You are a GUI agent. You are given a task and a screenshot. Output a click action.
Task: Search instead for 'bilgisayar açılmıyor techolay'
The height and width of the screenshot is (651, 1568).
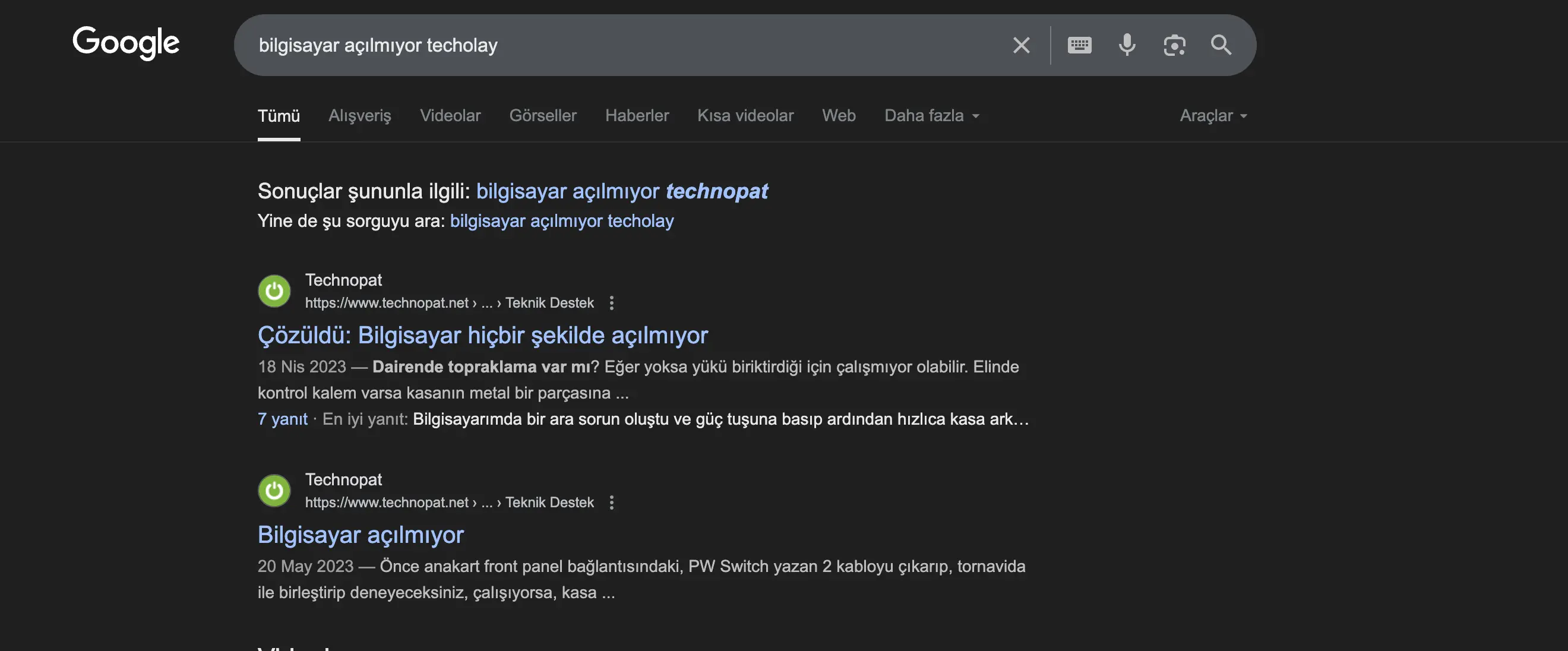(x=562, y=221)
